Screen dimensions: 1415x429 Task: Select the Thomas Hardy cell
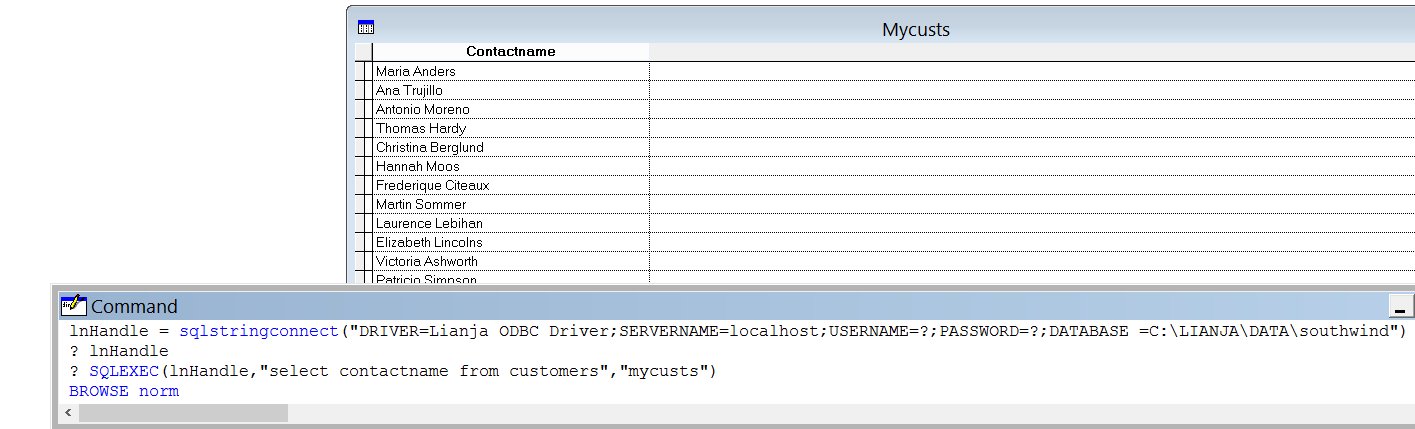coord(511,128)
